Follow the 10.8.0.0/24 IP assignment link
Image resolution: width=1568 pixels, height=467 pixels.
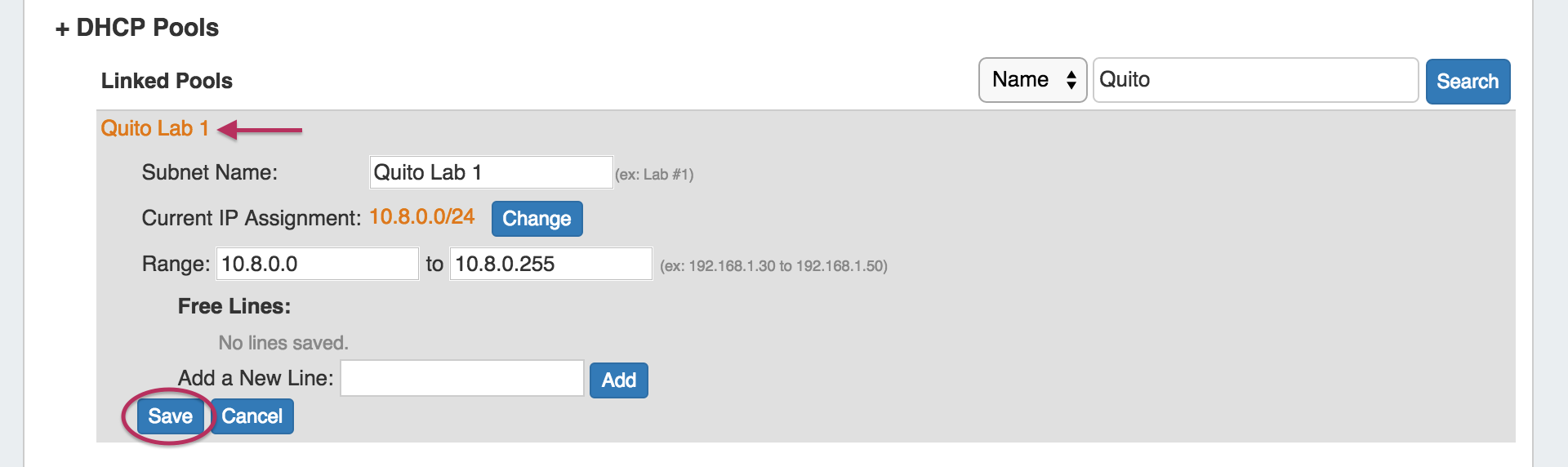[421, 217]
